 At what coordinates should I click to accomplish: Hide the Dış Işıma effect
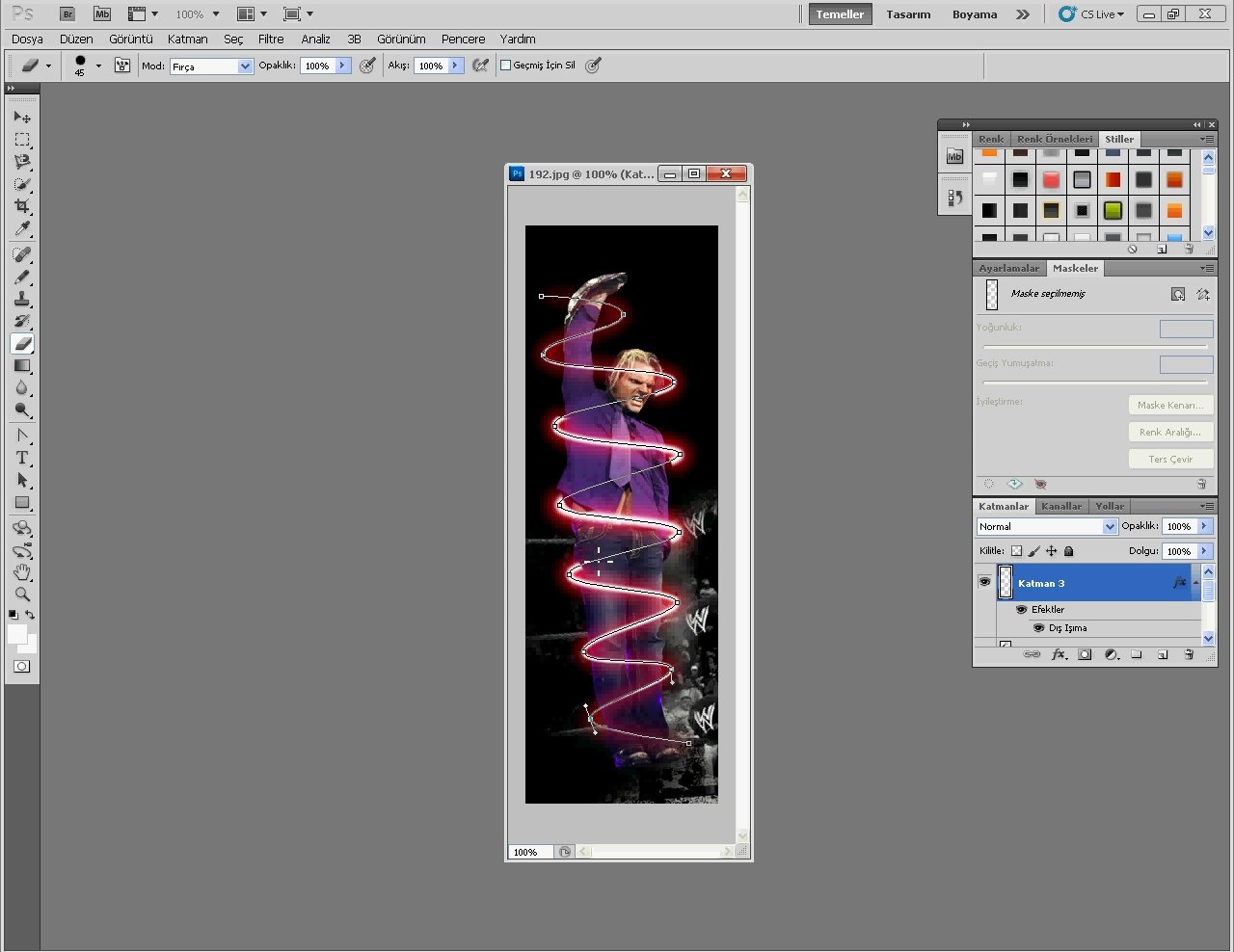click(1038, 627)
